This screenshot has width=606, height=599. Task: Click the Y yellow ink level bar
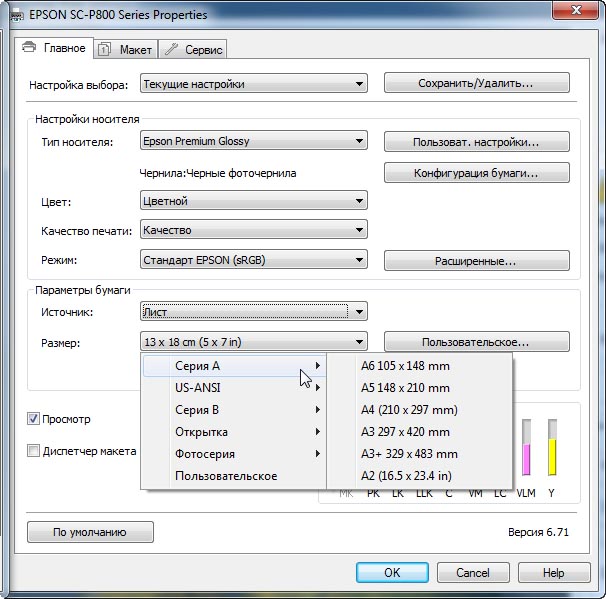552,448
